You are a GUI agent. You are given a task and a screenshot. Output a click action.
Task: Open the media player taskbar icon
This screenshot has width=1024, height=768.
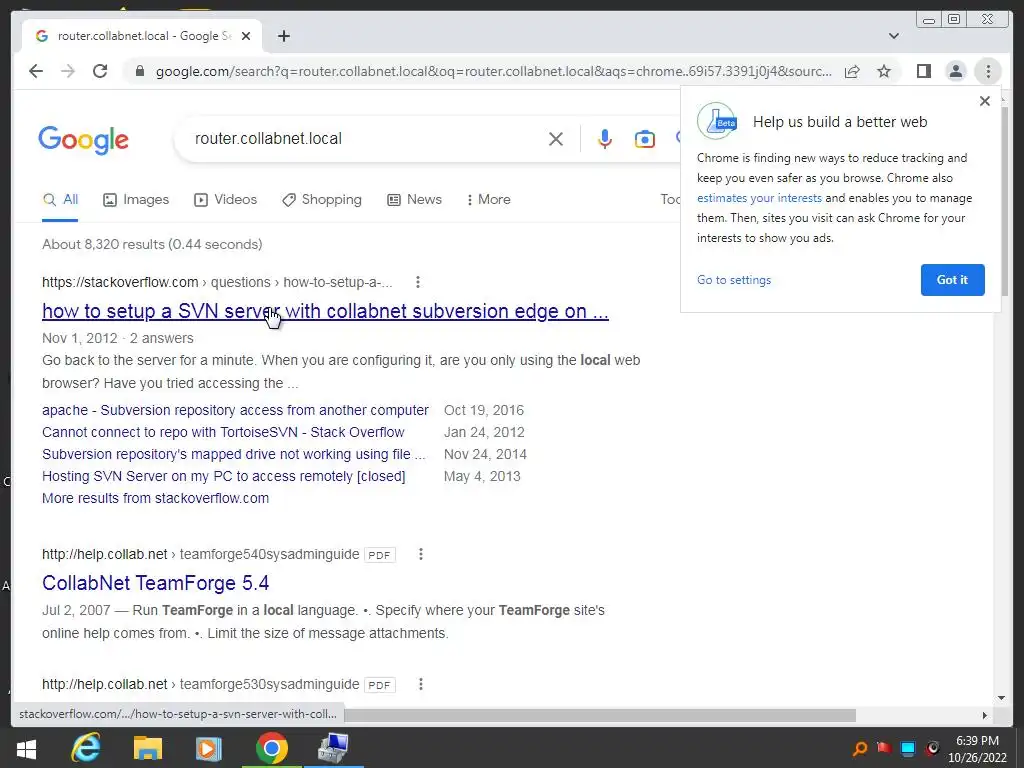pos(209,748)
